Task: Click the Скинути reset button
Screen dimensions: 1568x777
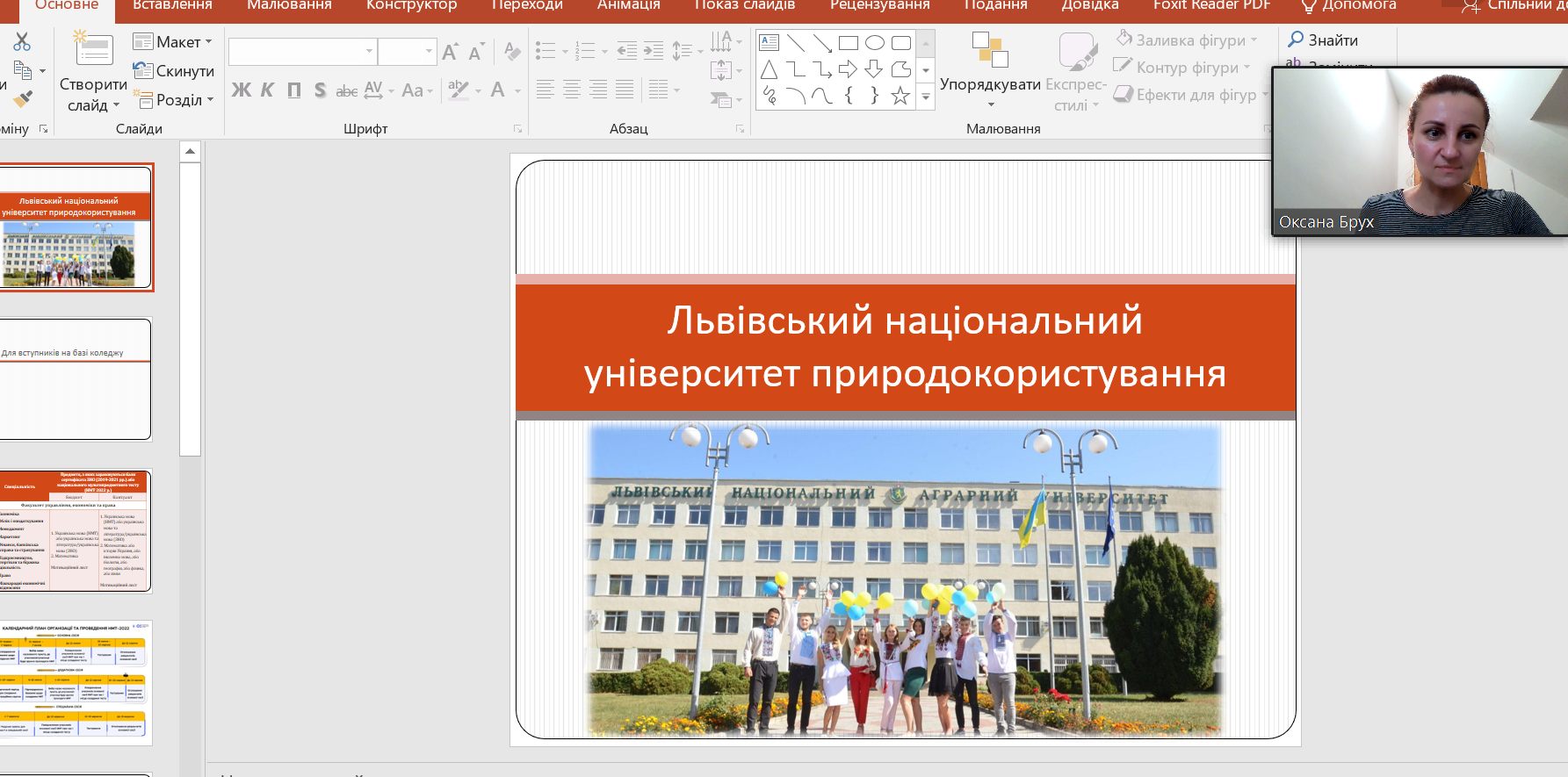Action: point(174,71)
